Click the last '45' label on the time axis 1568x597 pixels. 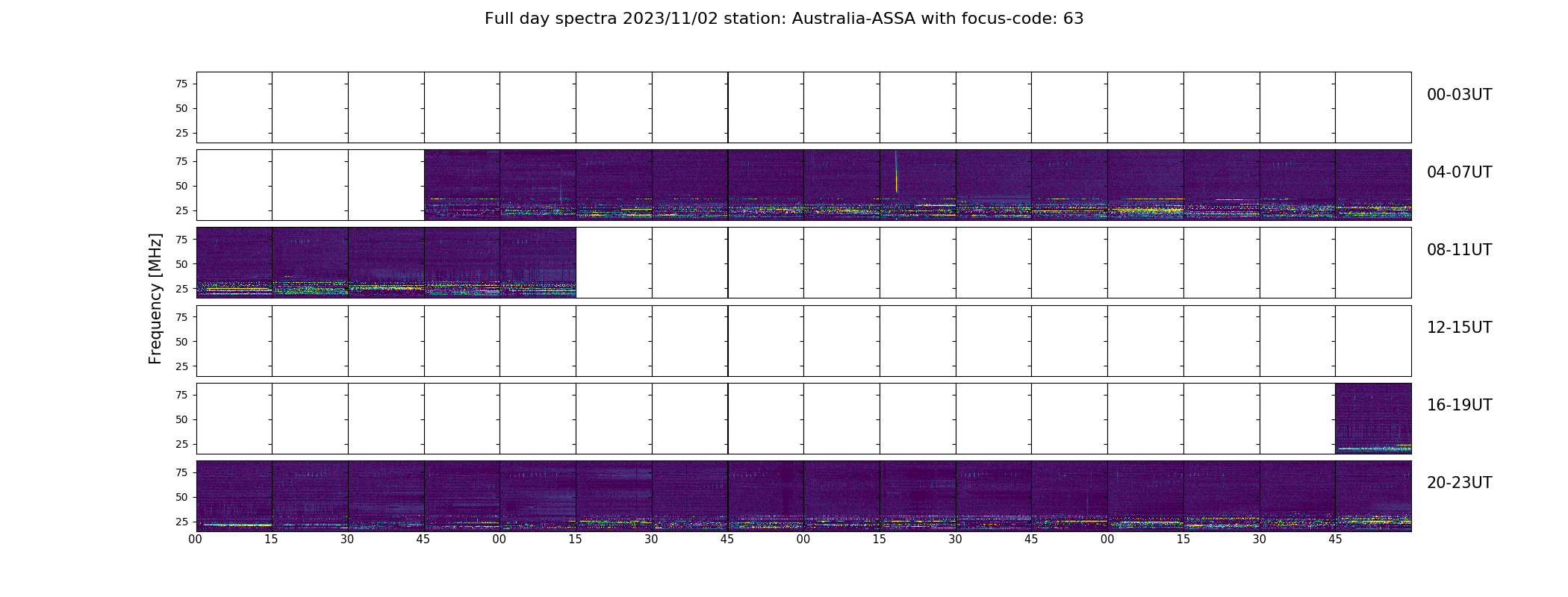pyautogui.click(x=1335, y=540)
